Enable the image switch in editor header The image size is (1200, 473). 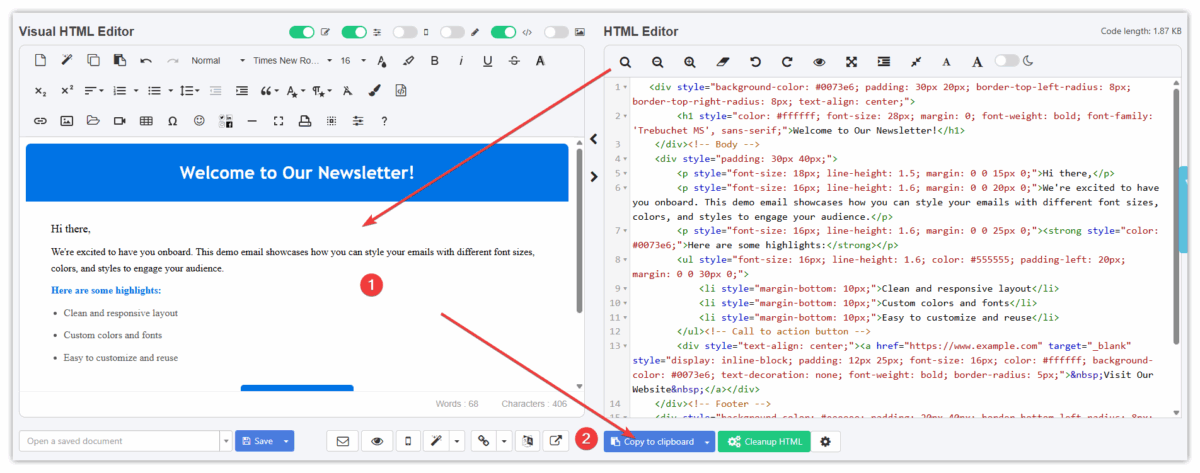(x=556, y=32)
